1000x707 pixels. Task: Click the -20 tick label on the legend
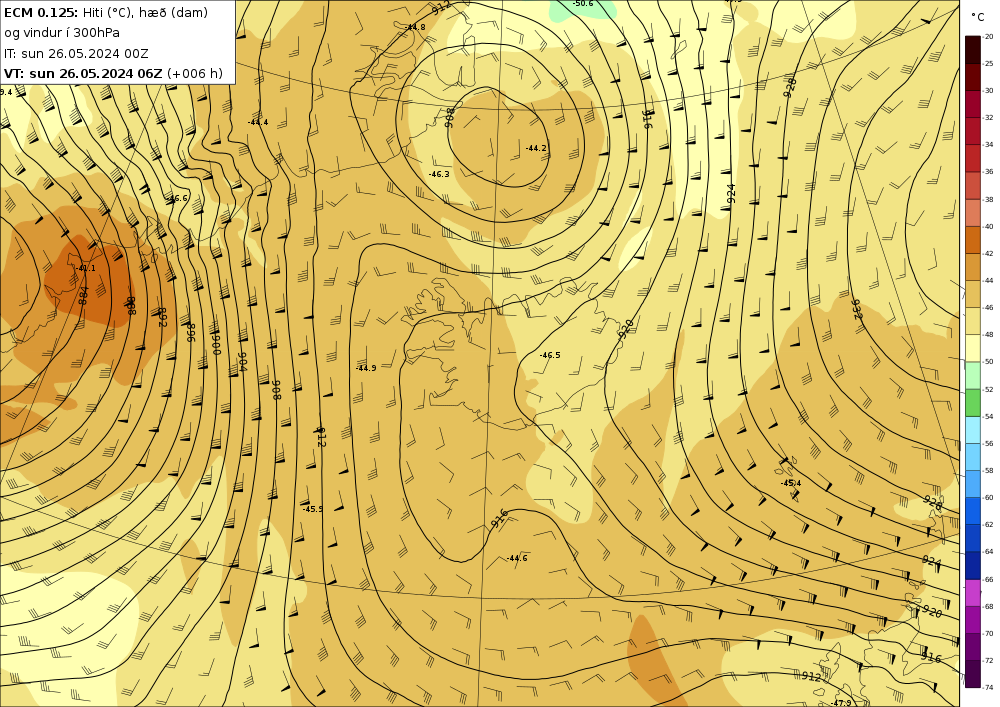(x=989, y=36)
